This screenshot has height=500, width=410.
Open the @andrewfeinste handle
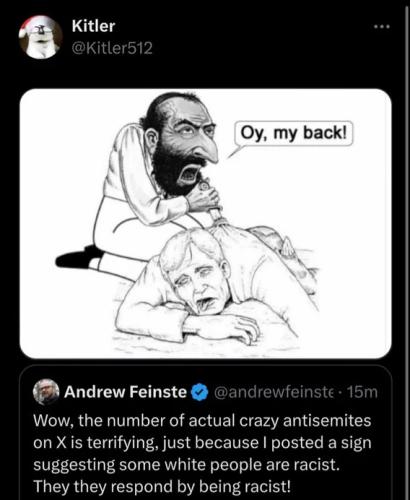point(274,392)
